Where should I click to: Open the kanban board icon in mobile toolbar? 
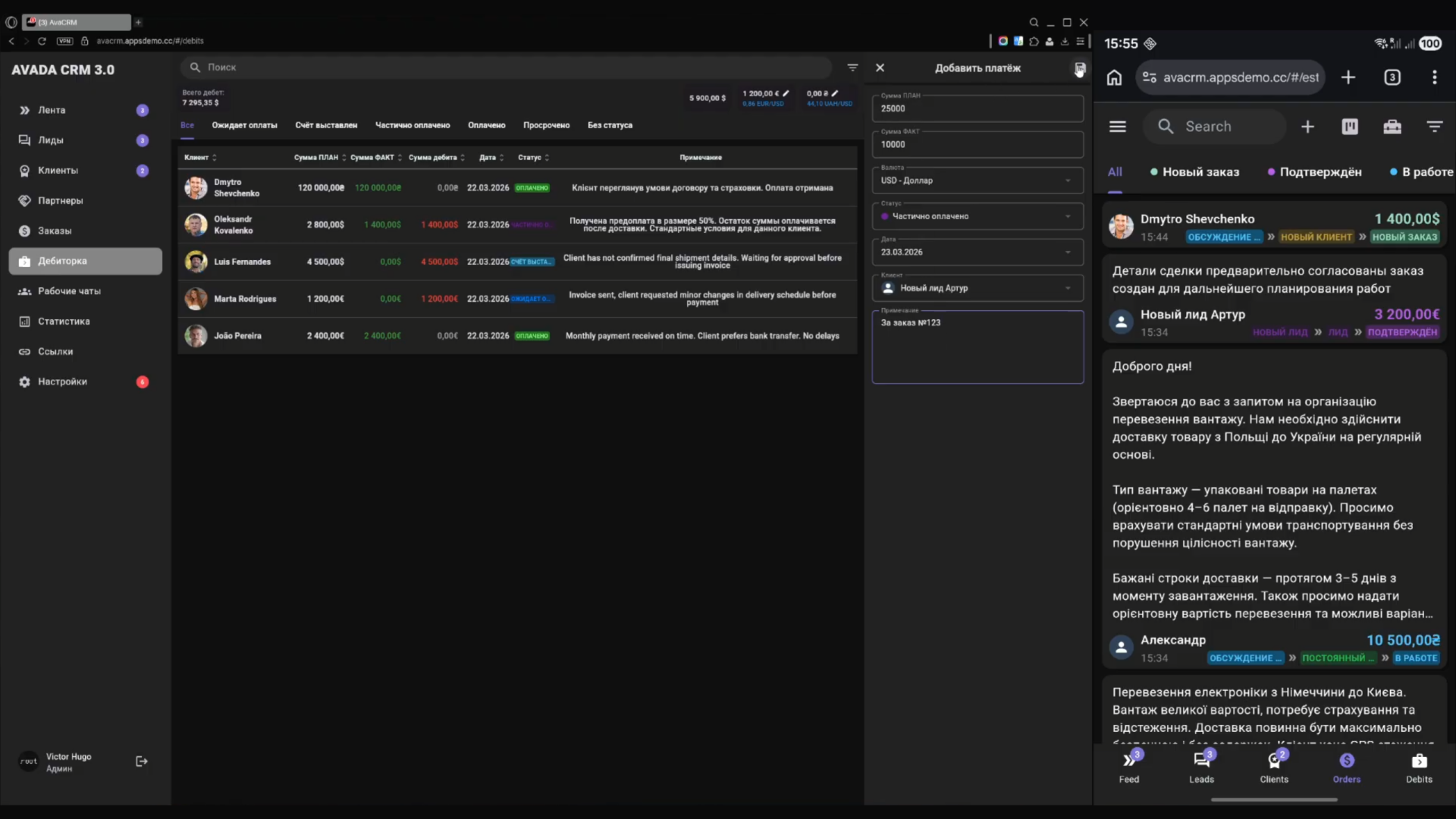pyautogui.click(x=1350, y=127)
